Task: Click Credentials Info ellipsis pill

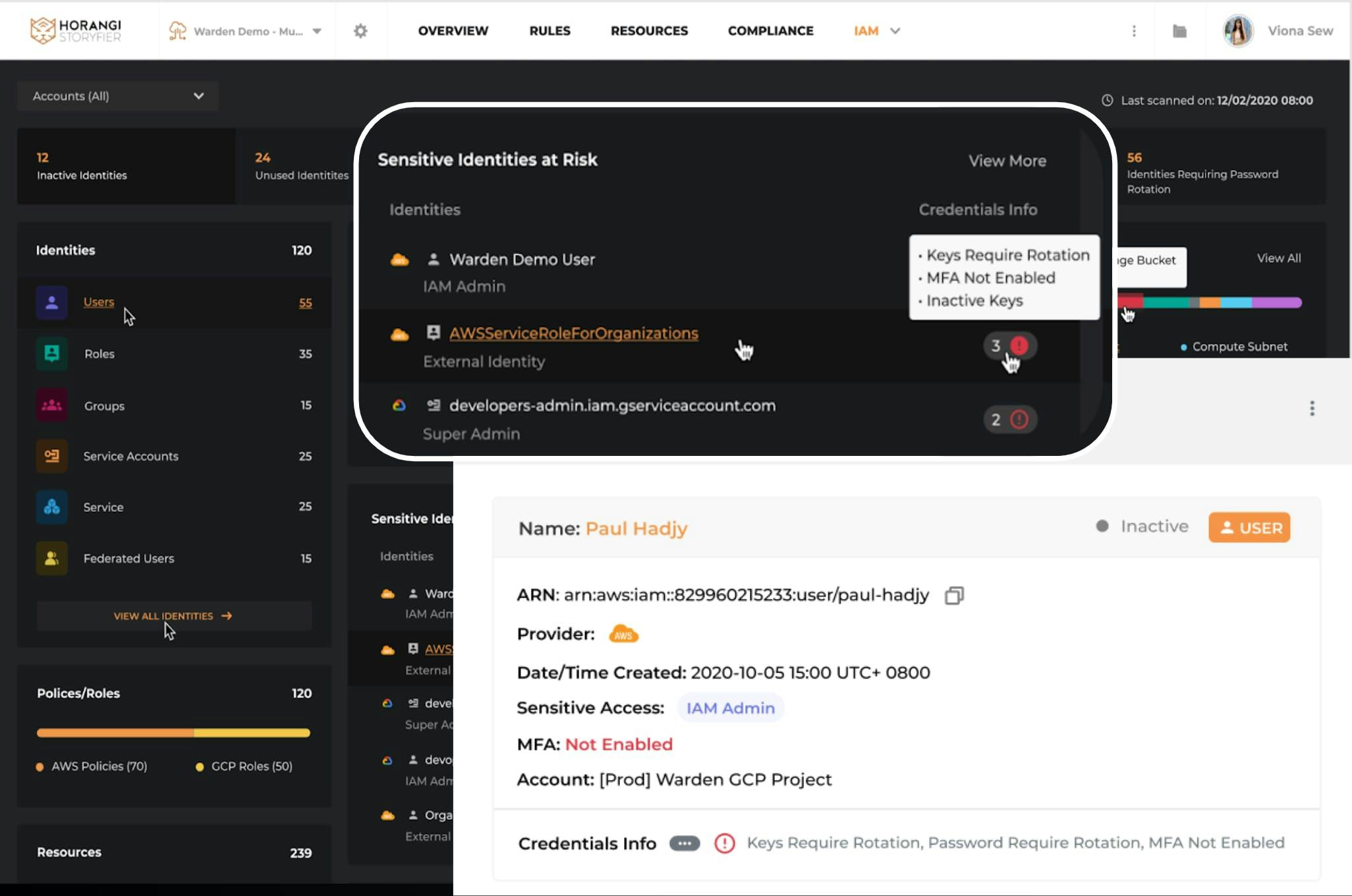Action: click(685, 843)
